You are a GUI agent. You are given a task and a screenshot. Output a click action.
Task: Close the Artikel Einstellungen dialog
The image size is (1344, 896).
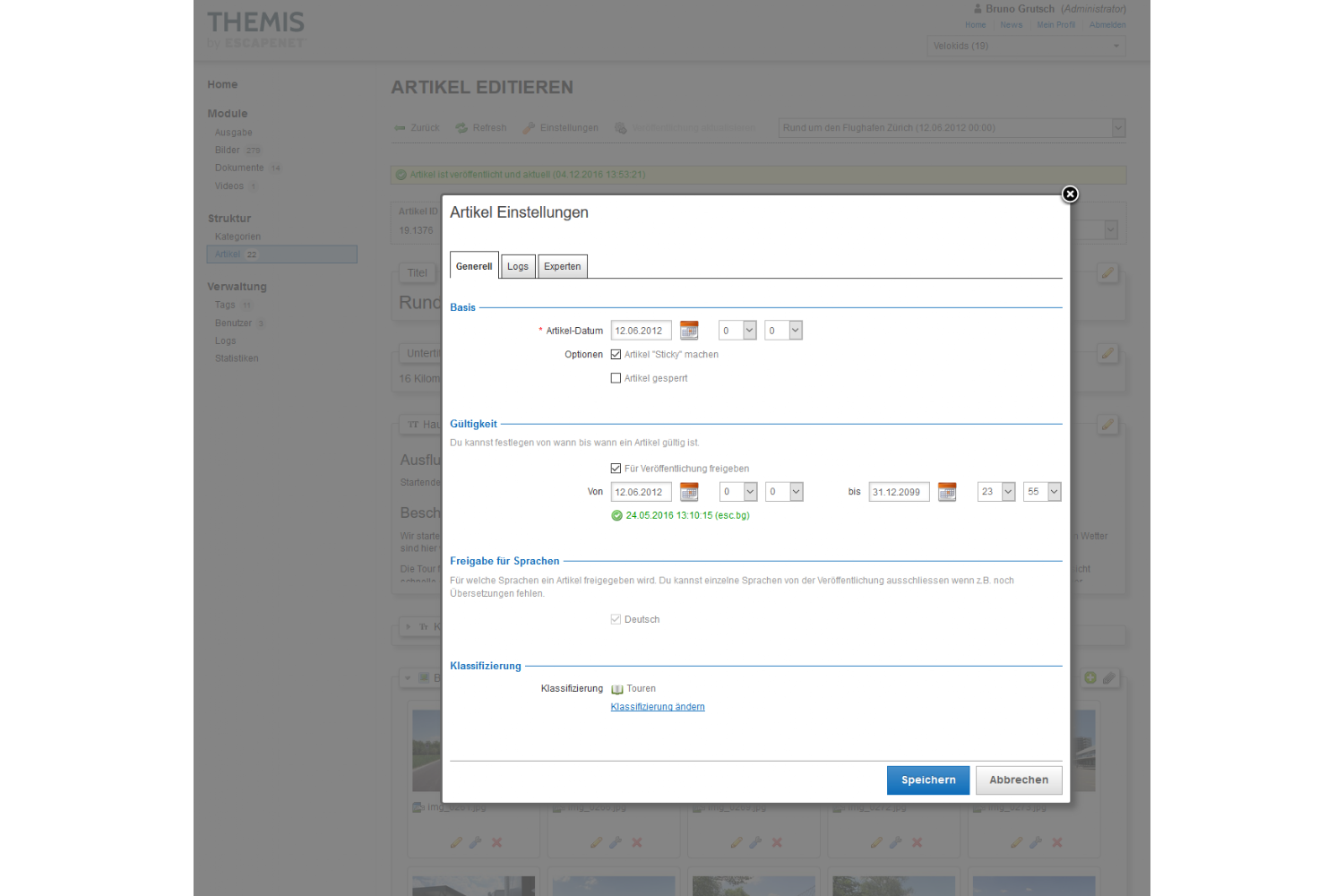[x=1070, y=194]
